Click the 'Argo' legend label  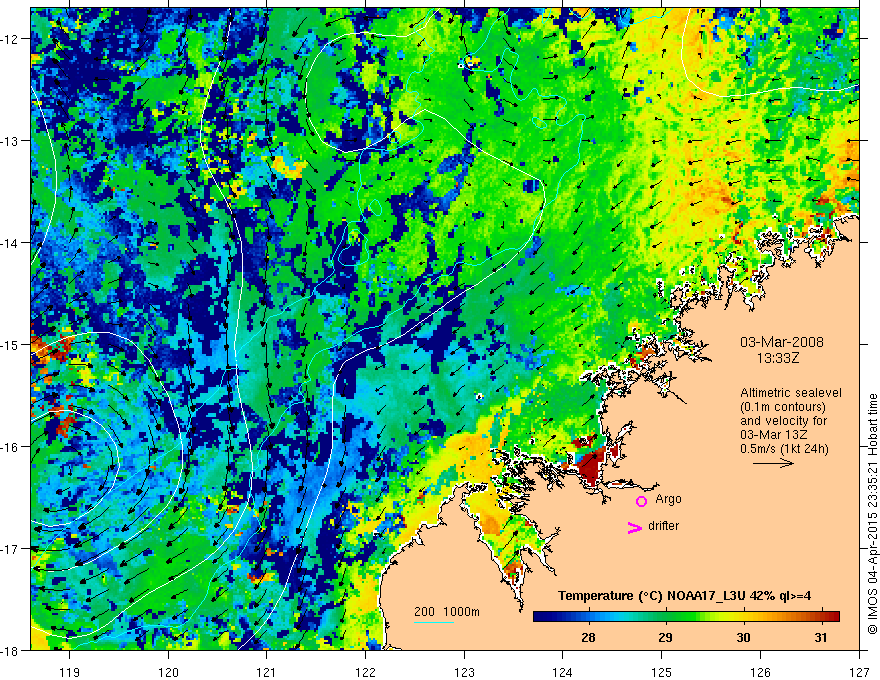[x=668, y=499]
